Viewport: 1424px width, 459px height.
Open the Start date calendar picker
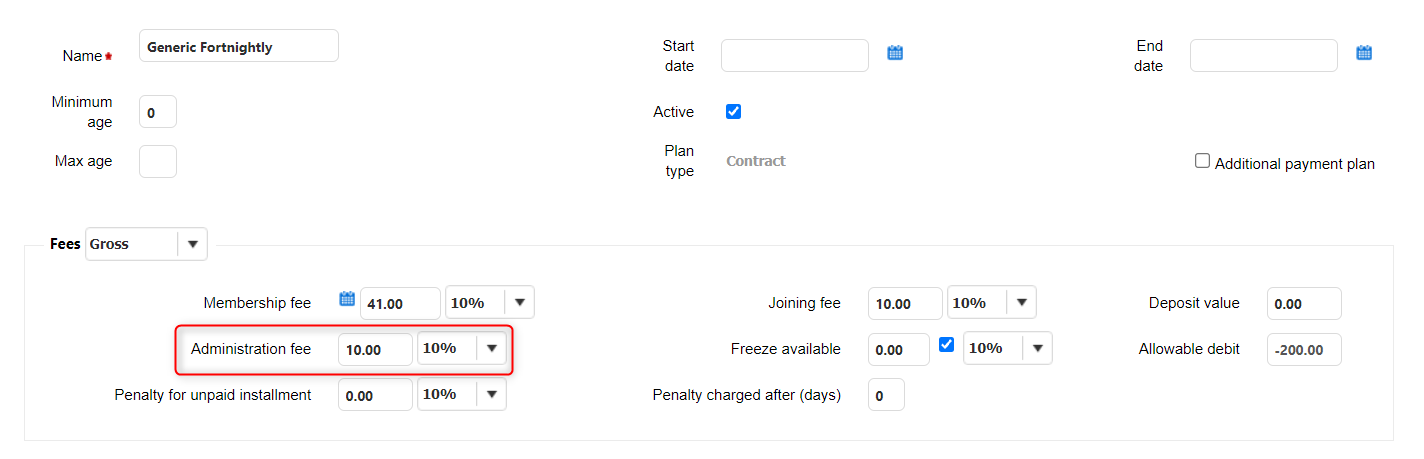(x=895, y=53)
